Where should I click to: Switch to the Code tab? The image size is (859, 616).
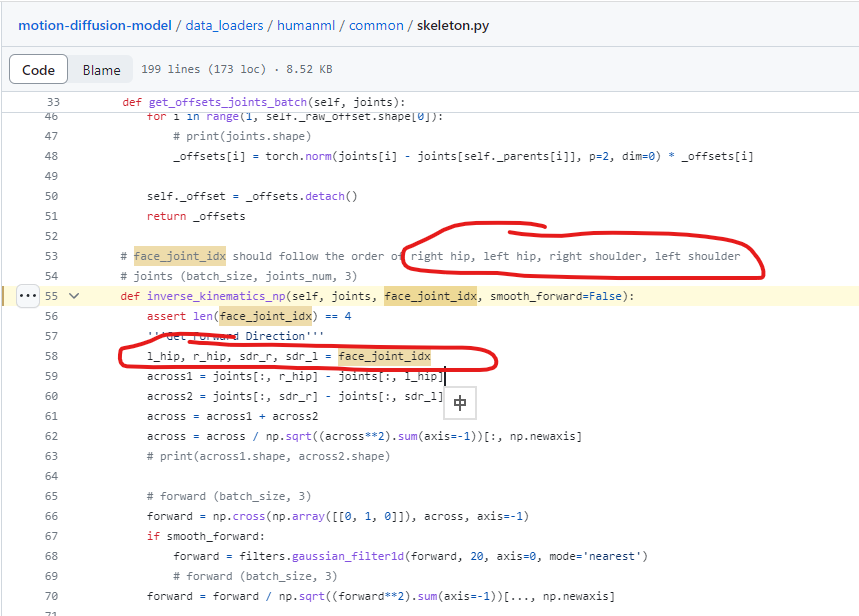(38, 69)
